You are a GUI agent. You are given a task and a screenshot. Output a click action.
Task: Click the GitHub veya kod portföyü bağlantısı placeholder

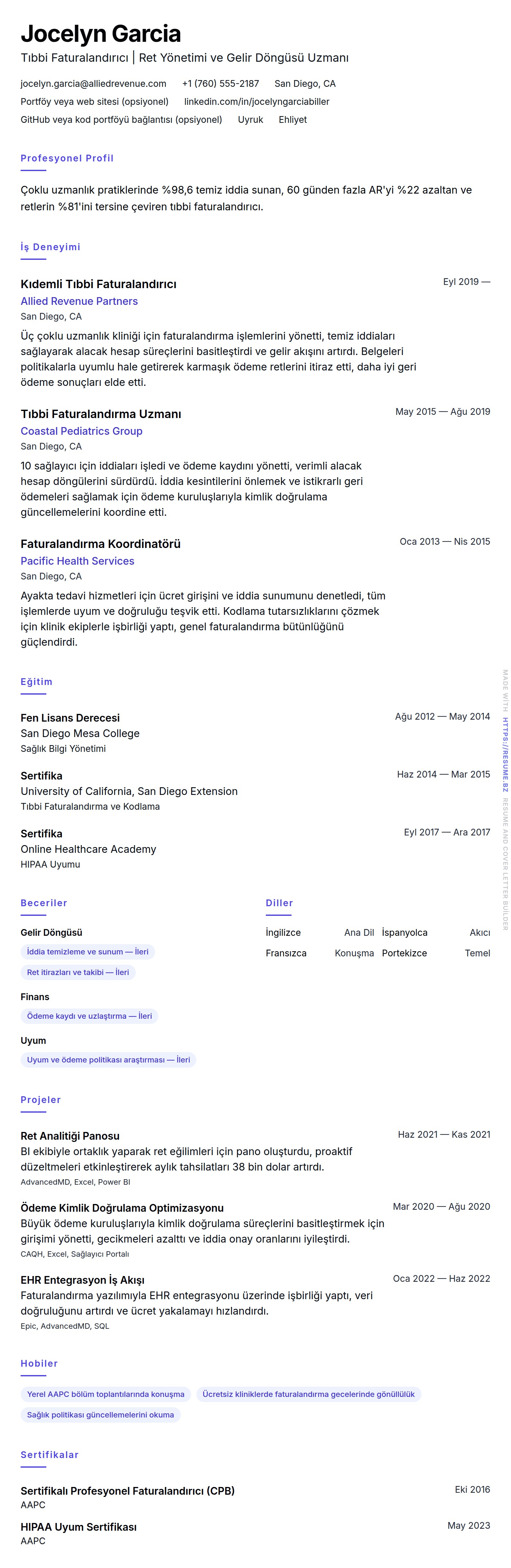coord(121,120)
